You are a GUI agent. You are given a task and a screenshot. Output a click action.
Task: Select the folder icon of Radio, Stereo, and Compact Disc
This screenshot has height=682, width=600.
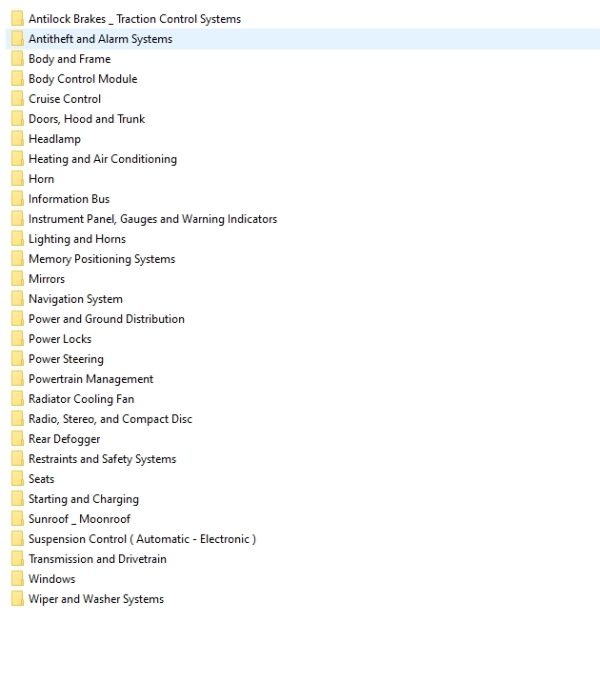tap(17, 419)
